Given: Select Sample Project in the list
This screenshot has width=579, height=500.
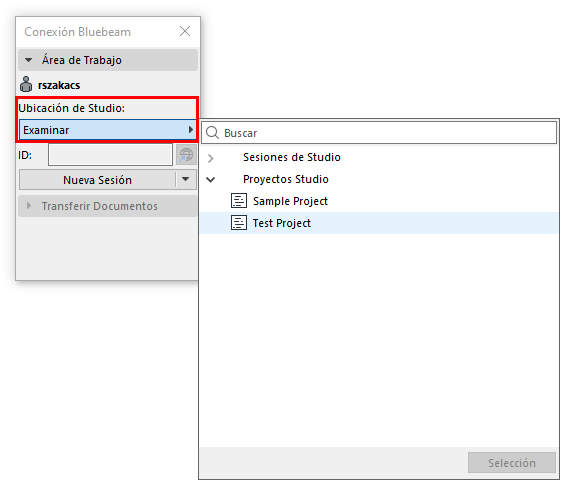Looking at the screenshot, I should click(379, 201).
